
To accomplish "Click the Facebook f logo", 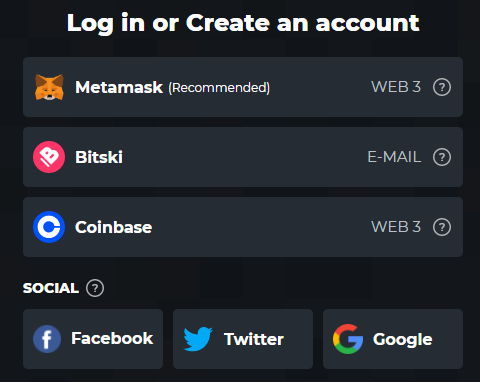I will coord(47,339).
